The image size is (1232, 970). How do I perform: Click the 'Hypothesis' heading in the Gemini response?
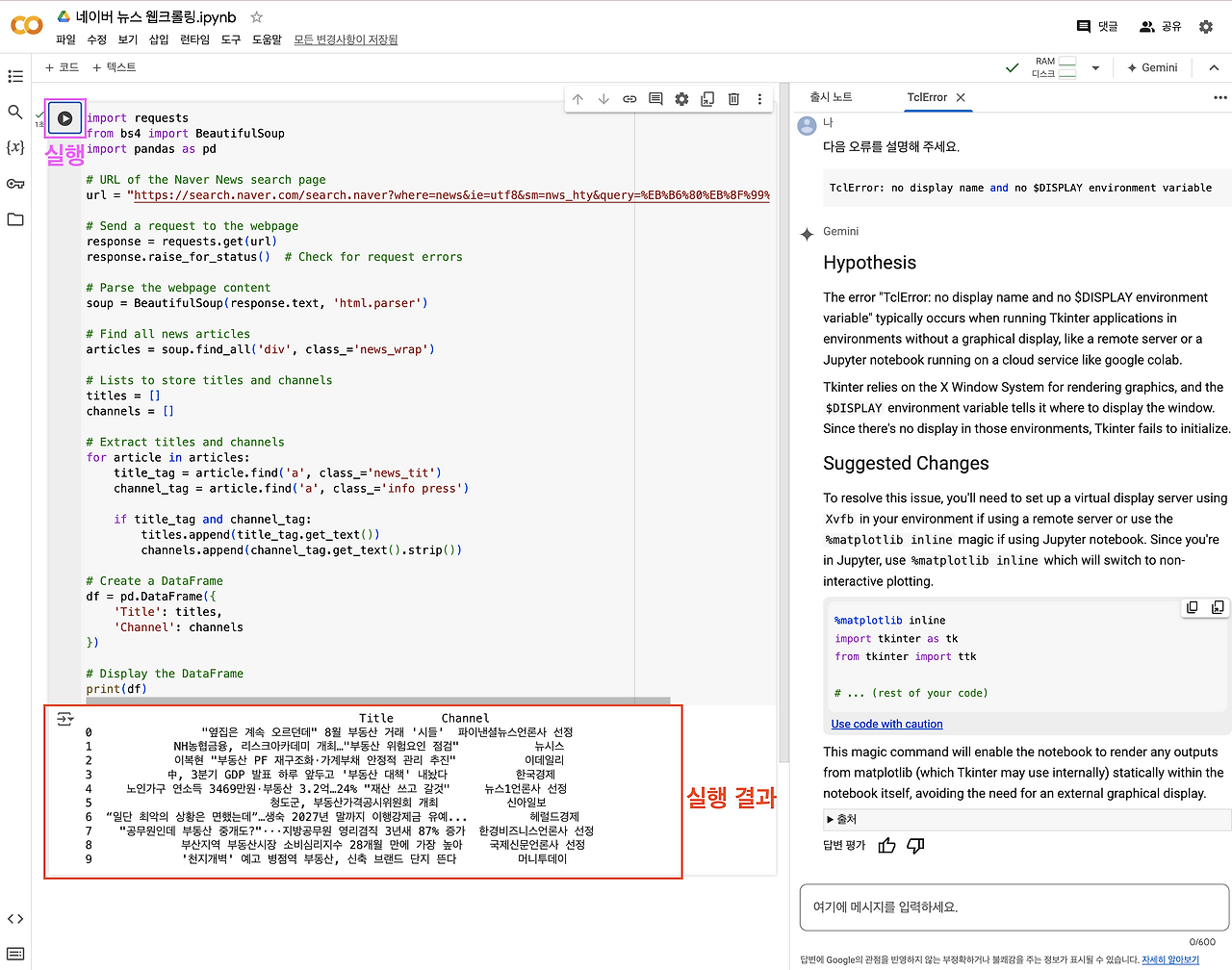[x=870, y=263]
